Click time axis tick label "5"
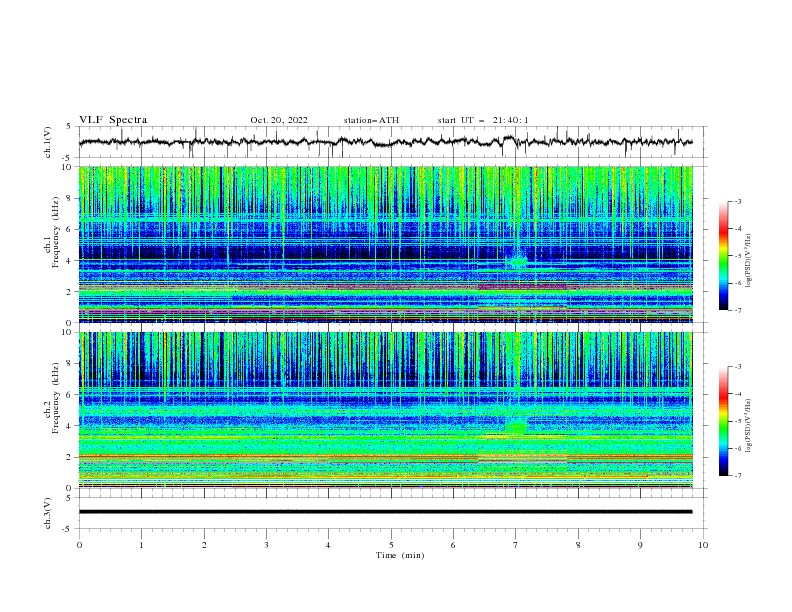Viewport: 792px width, 612px height. pyautogui.click(x=391, y=545)
